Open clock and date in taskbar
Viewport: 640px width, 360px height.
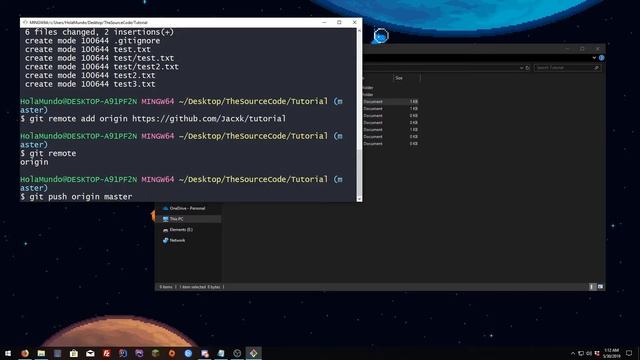click(611, 353)
